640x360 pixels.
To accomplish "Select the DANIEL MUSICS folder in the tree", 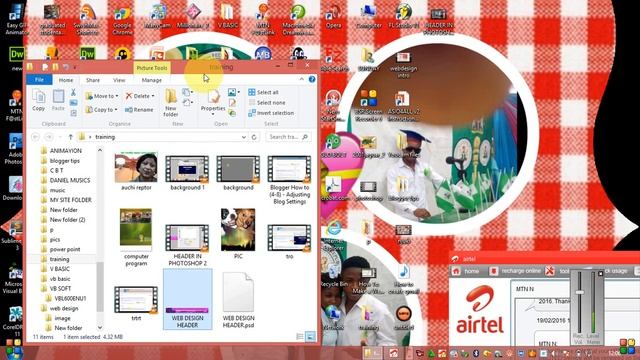I will coord(69,180).
